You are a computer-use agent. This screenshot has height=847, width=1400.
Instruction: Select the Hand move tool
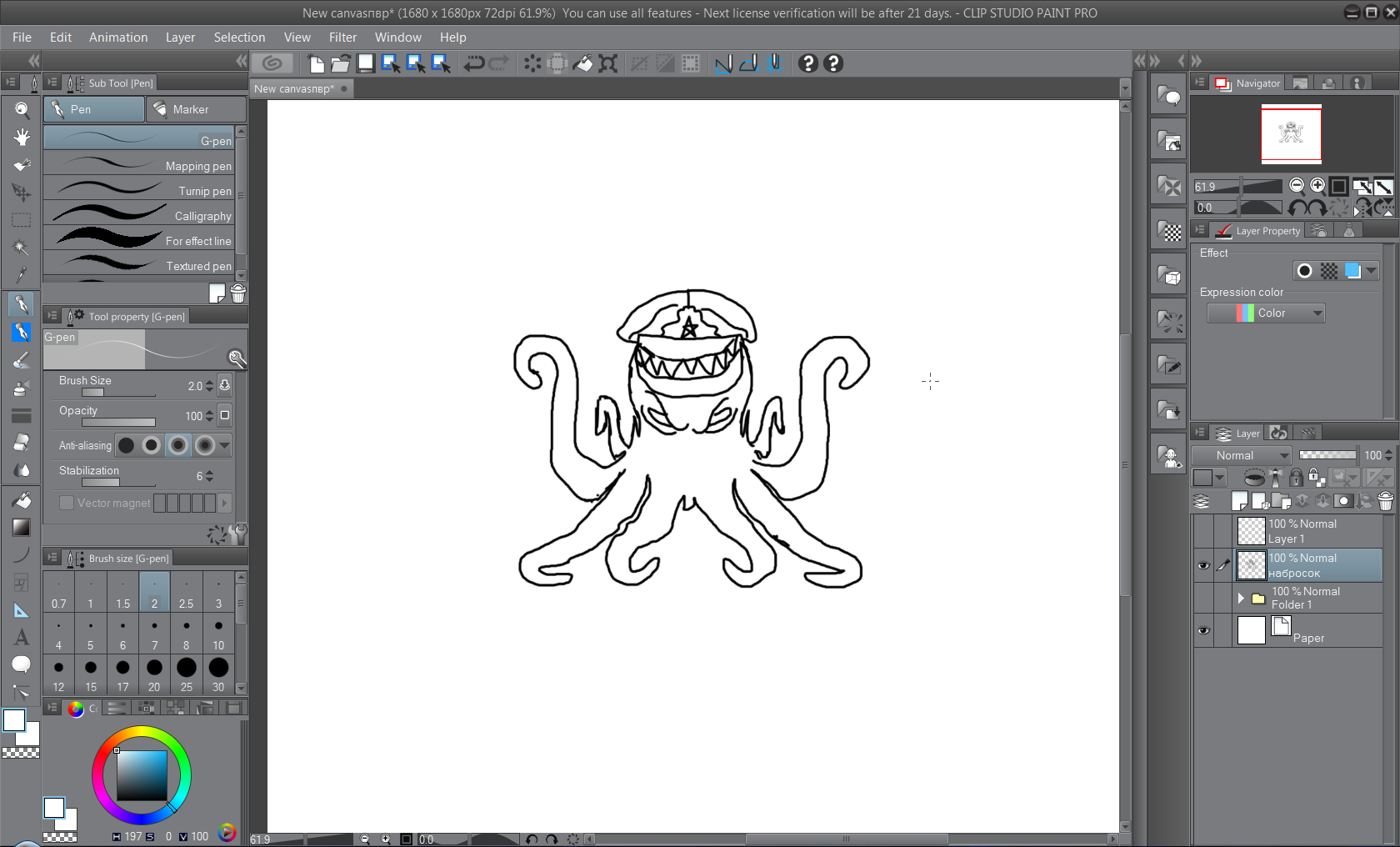(x=22, y=138)
